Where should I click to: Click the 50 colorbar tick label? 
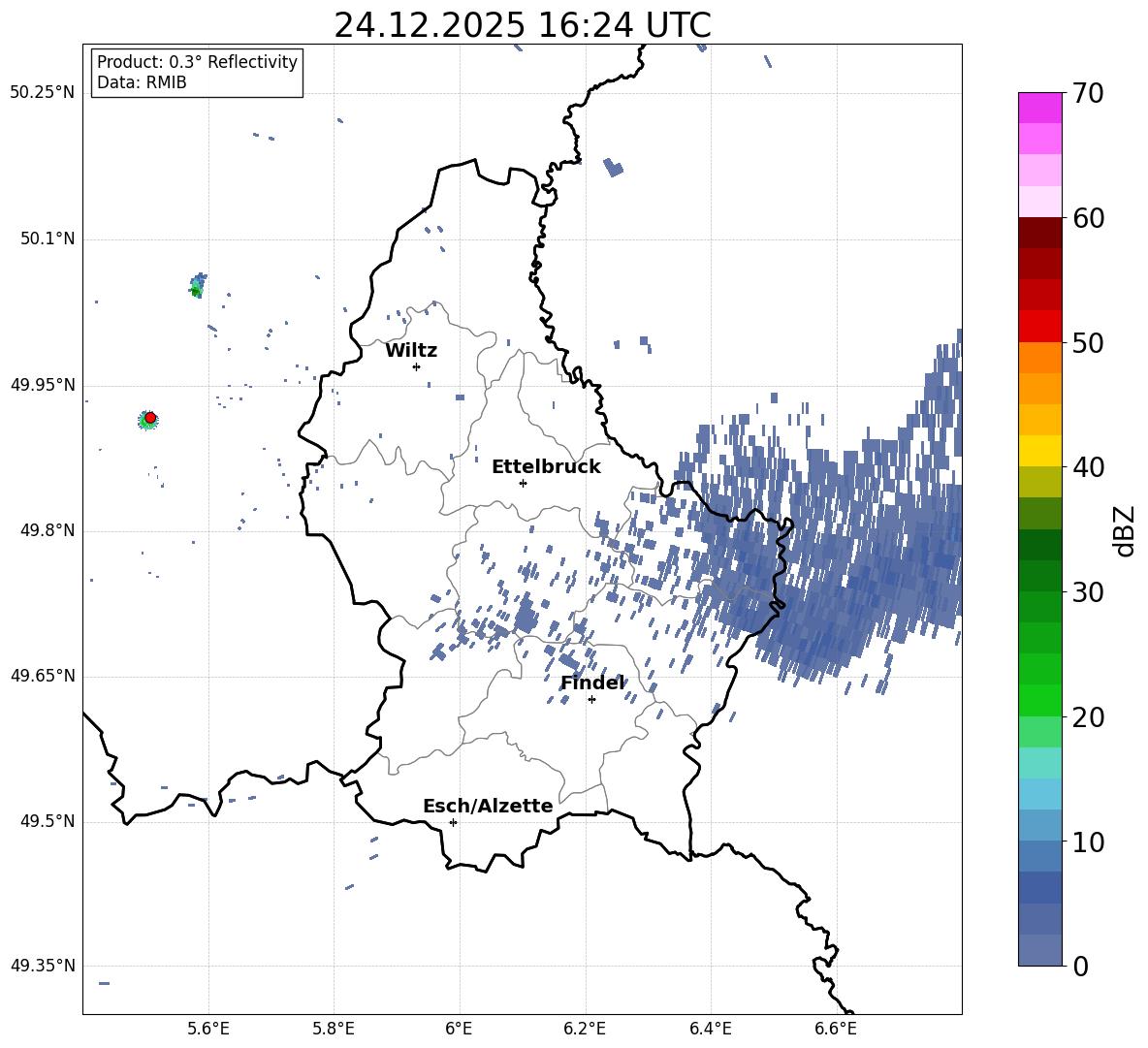(x=1088, y=343)
